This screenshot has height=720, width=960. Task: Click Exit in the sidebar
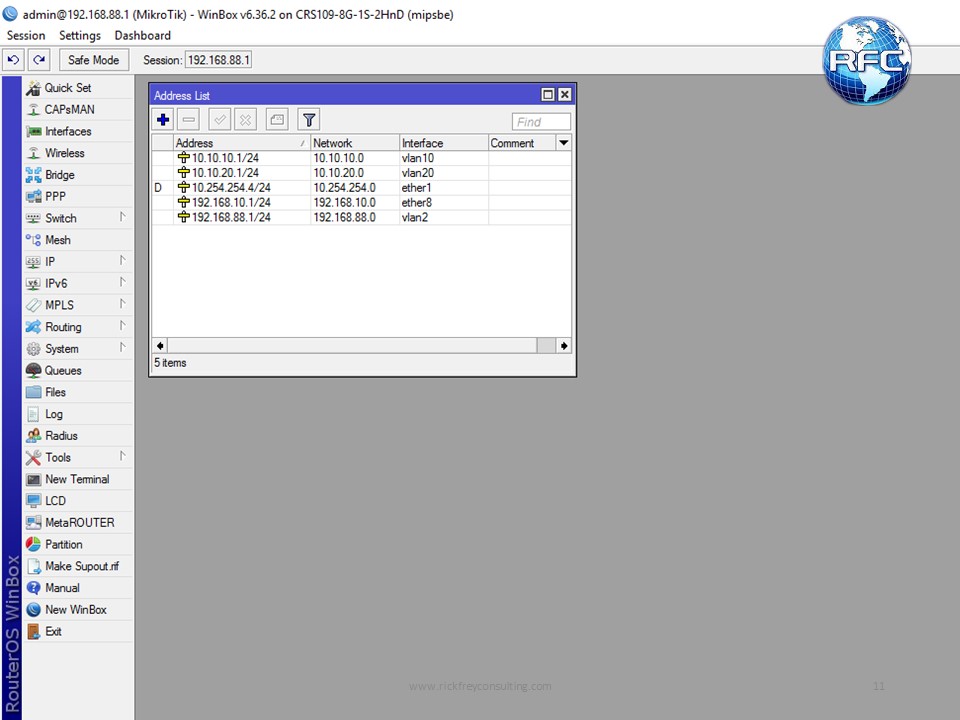[78, 631]
